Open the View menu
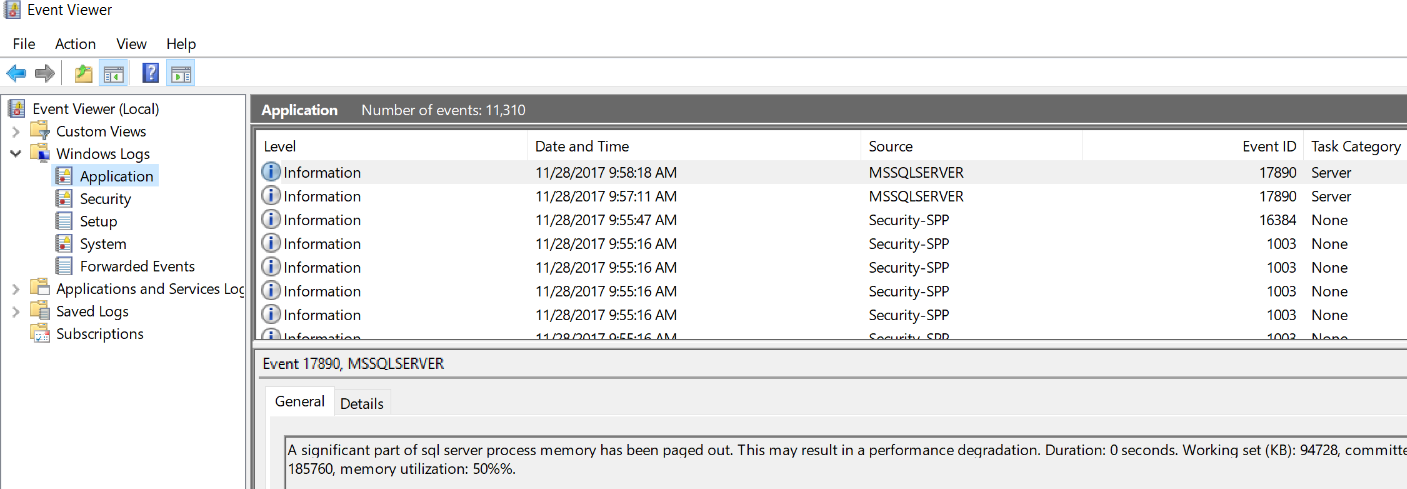The image size is (1407, 489). coord(131,44)
